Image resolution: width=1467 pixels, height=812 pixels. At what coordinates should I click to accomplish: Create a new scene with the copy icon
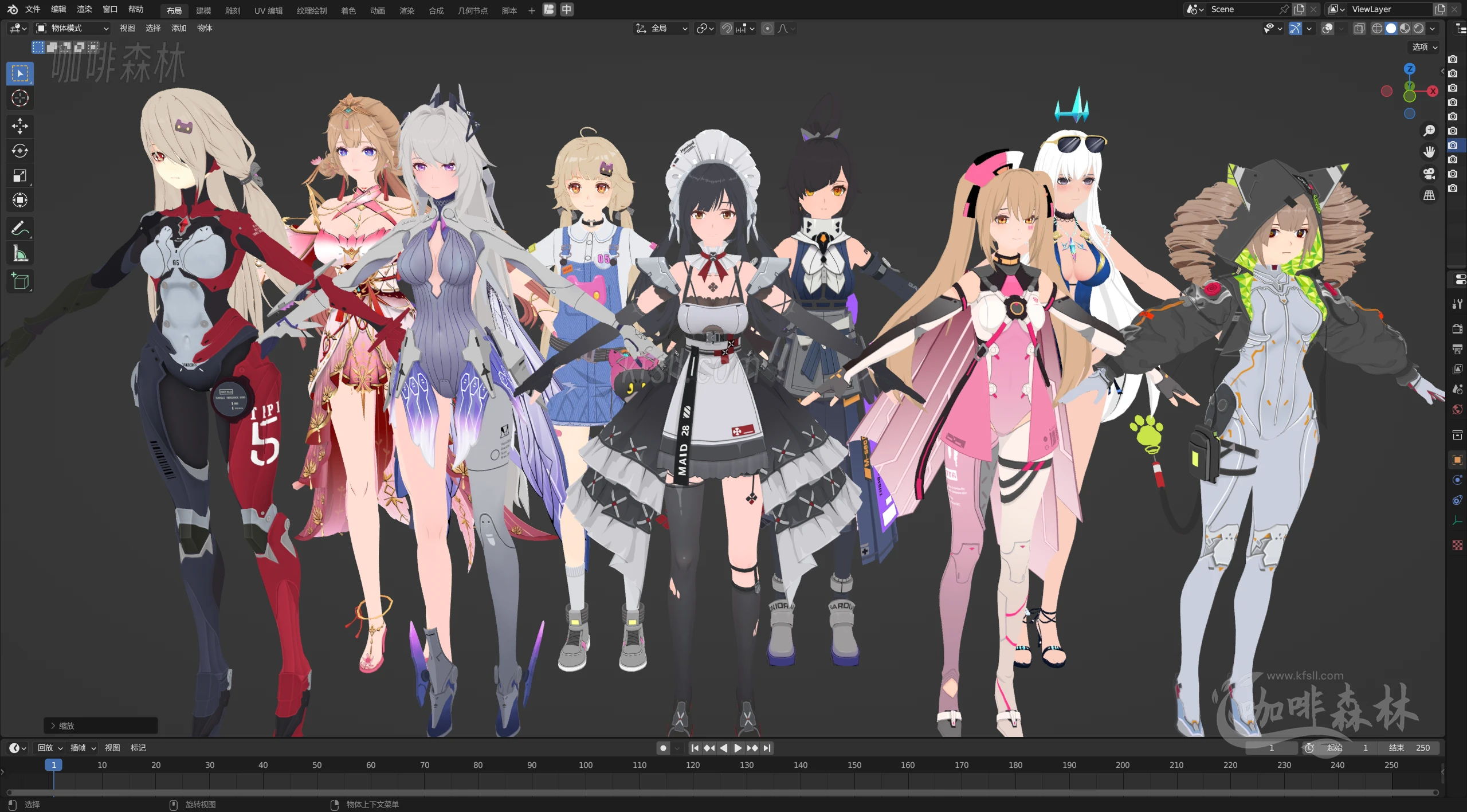pyautogui.click(x=1299, y=9)
